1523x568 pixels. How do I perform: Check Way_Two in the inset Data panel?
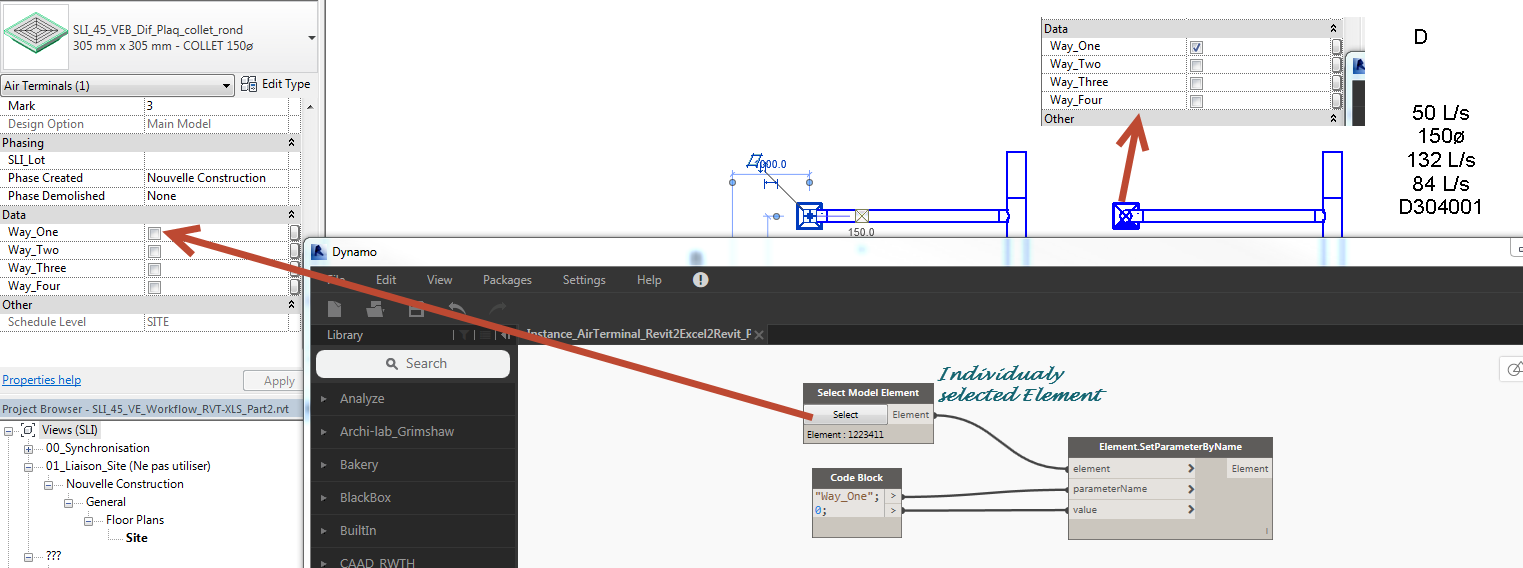tap(1196, 65)
